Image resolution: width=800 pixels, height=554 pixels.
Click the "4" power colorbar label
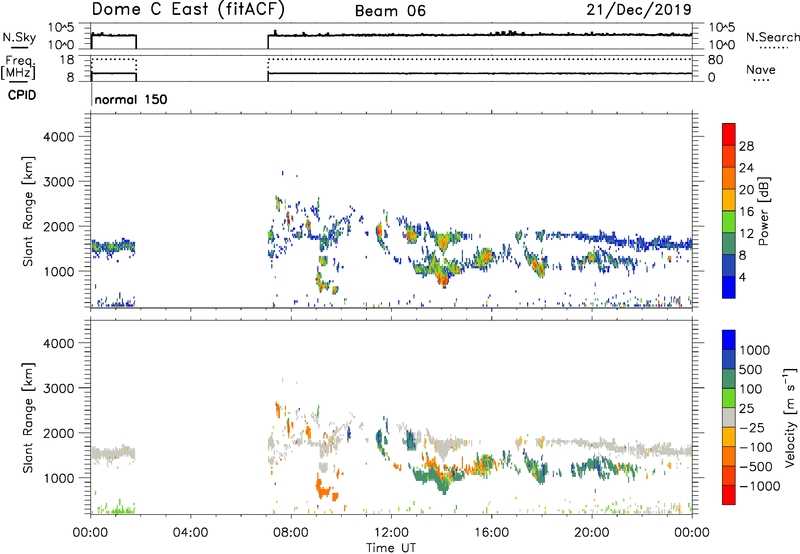(x=742, y=277)
